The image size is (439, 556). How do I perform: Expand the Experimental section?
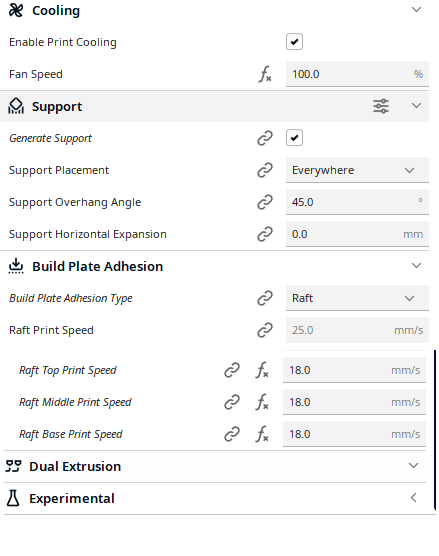pyautogui.click(x=413, y=498)
